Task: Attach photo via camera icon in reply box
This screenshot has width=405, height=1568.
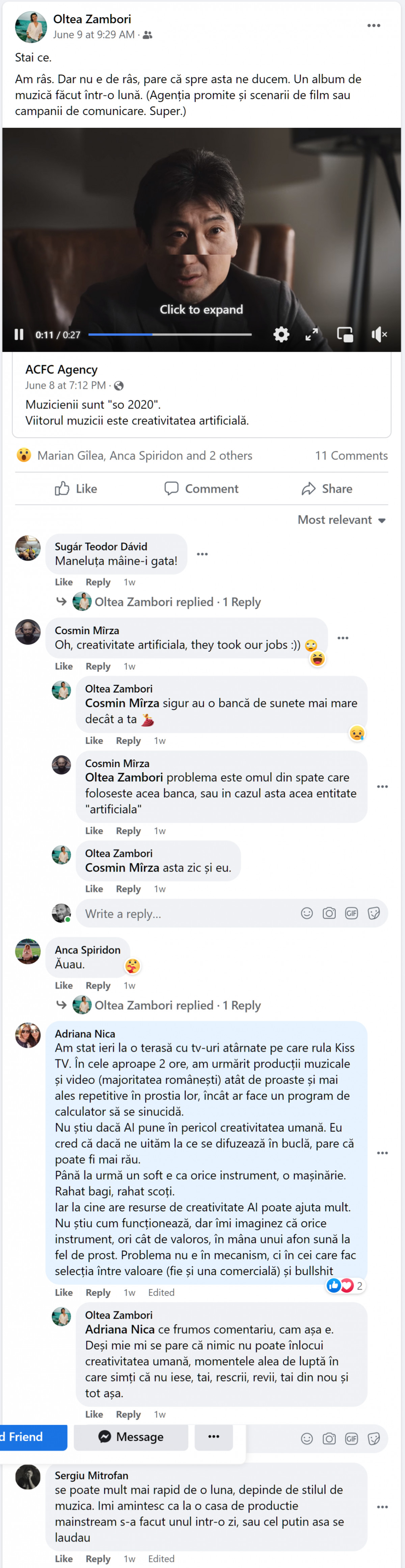Action: 329,913
